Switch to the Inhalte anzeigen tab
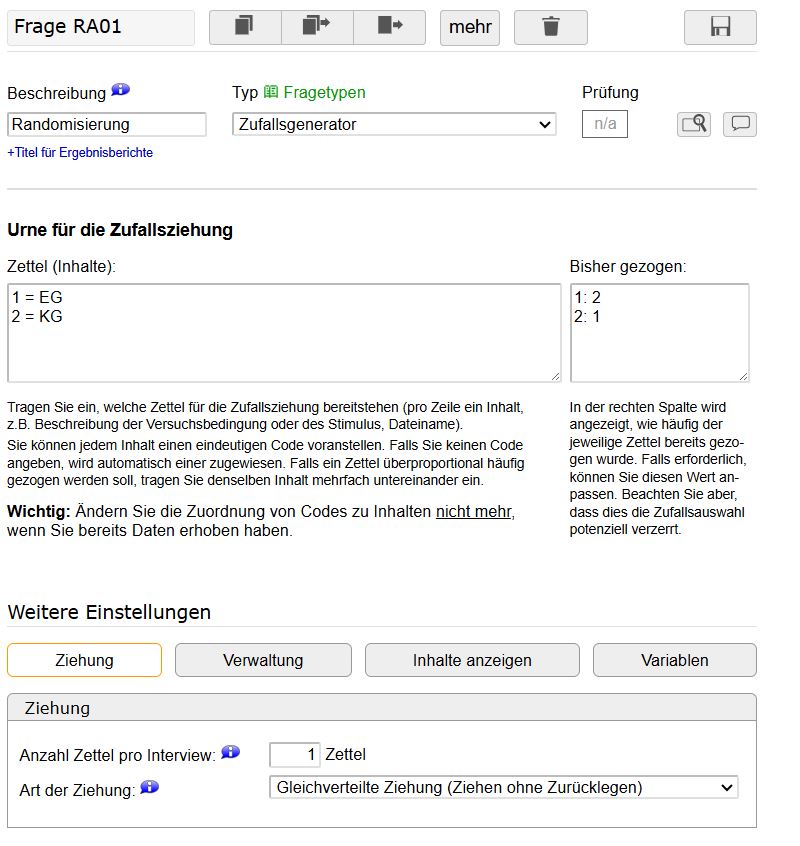800x846 pixels. (x=472, y=660)
